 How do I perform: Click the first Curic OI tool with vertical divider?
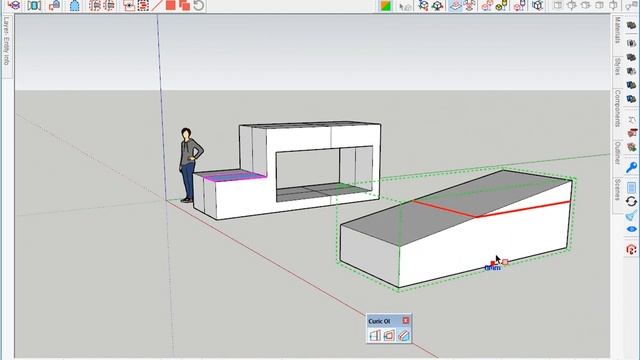click(x=375, y=336)
